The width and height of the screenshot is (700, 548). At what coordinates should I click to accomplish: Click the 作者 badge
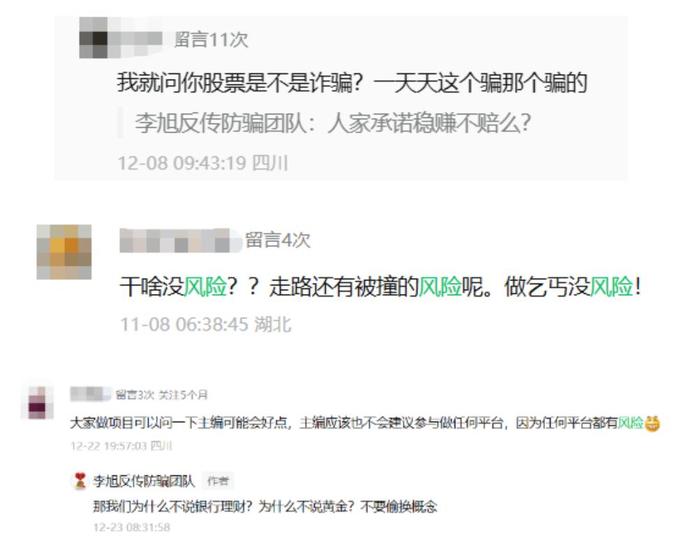pyautogui.click(x=218, y=481)
